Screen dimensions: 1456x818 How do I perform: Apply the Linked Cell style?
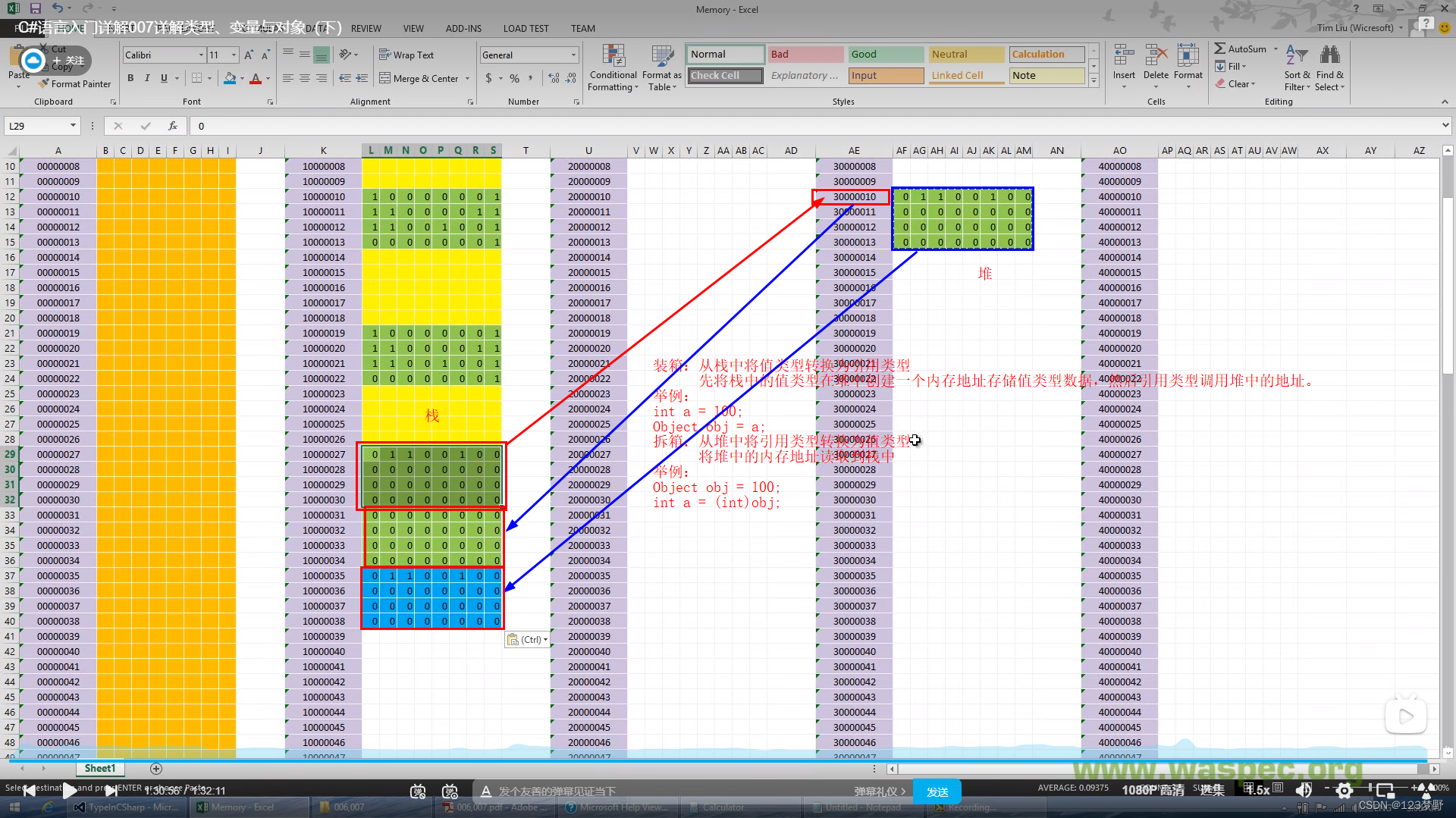pyautogui.click(x=966, y=76)
